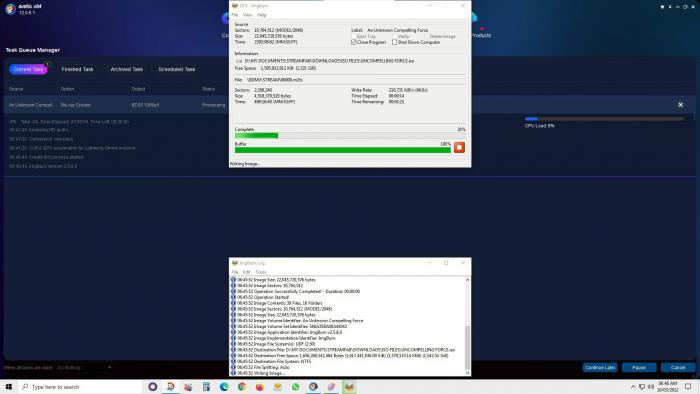Click the ImgBurn Log scroll-down arrow
Image resolution: width=700 pixels, height=394 pixels.
467,373
